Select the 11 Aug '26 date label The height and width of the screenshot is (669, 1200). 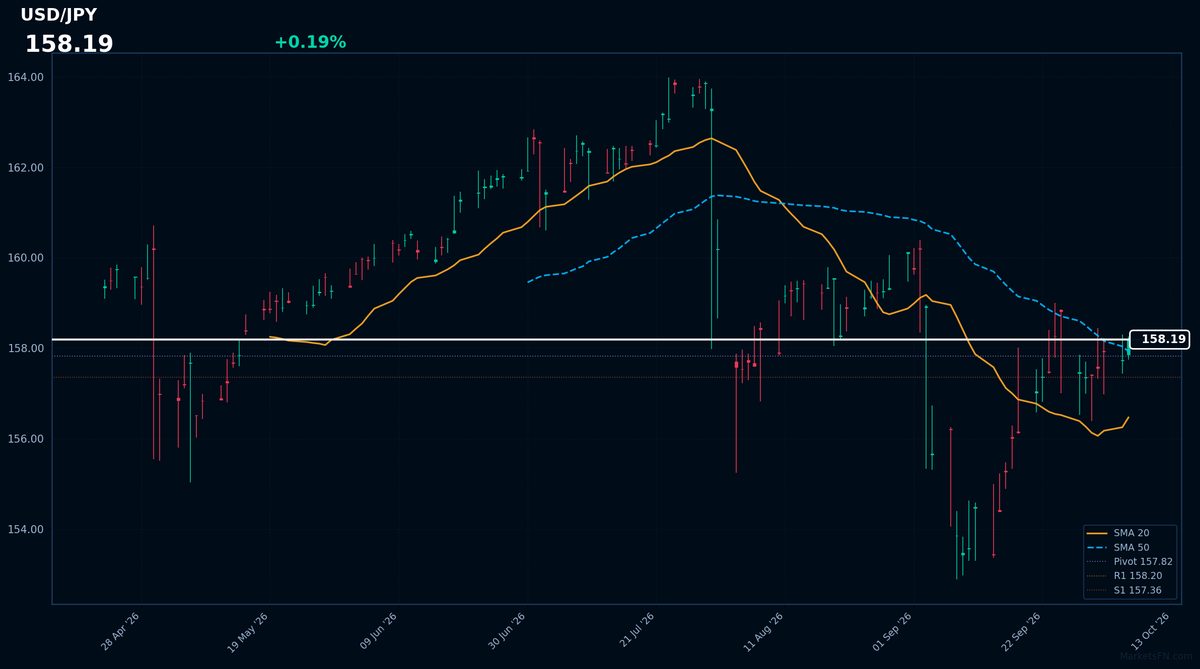coord(764,632)
